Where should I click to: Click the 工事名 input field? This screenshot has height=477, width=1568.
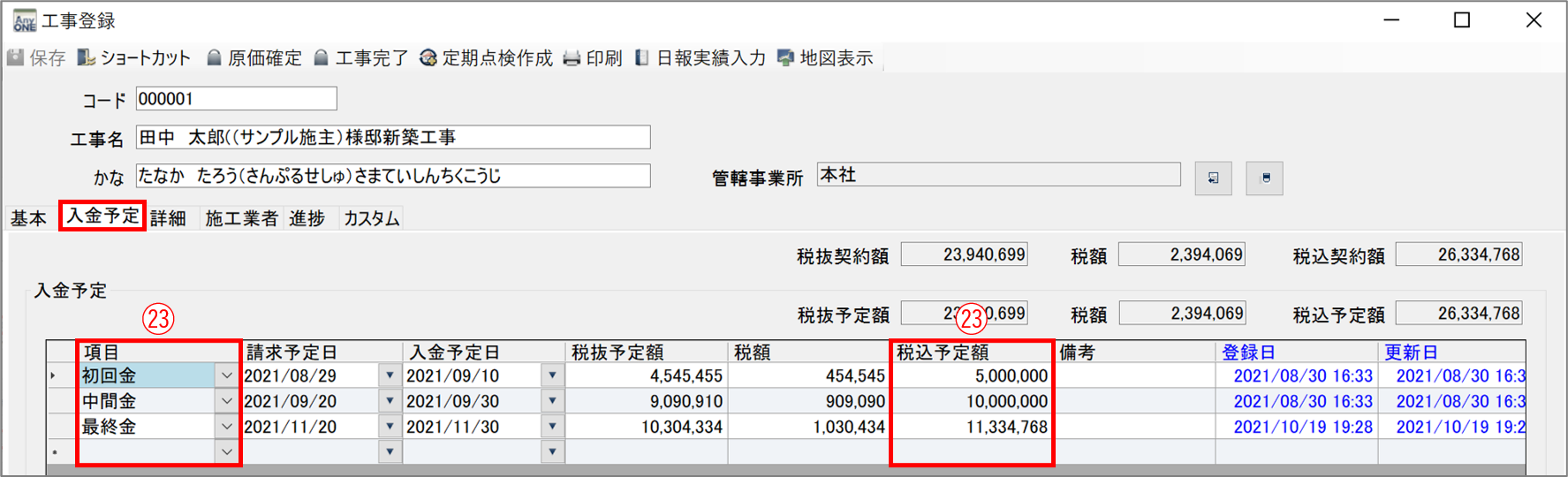(393, 138)
